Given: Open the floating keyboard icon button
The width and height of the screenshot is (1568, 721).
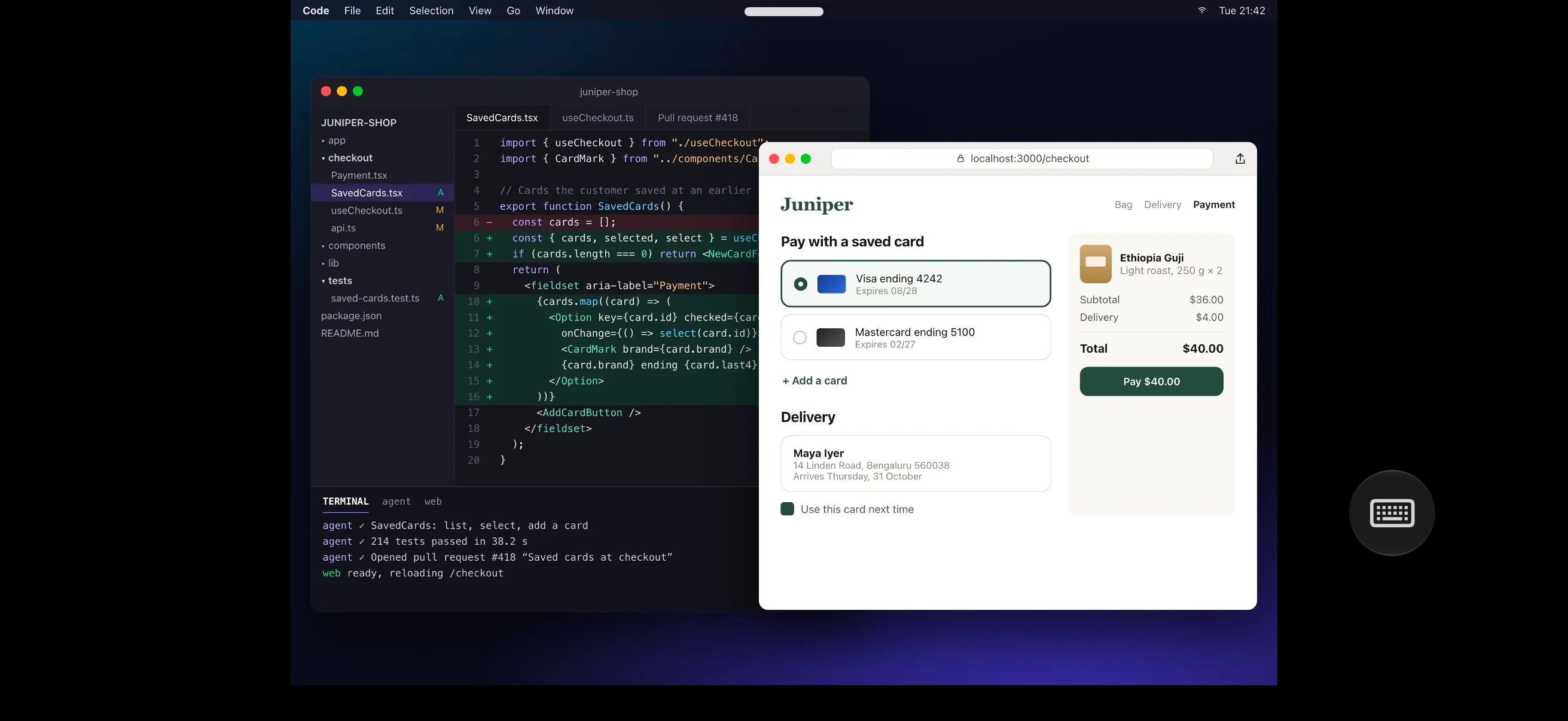Looking at the screenshot, I should [x=1392, y=512].
